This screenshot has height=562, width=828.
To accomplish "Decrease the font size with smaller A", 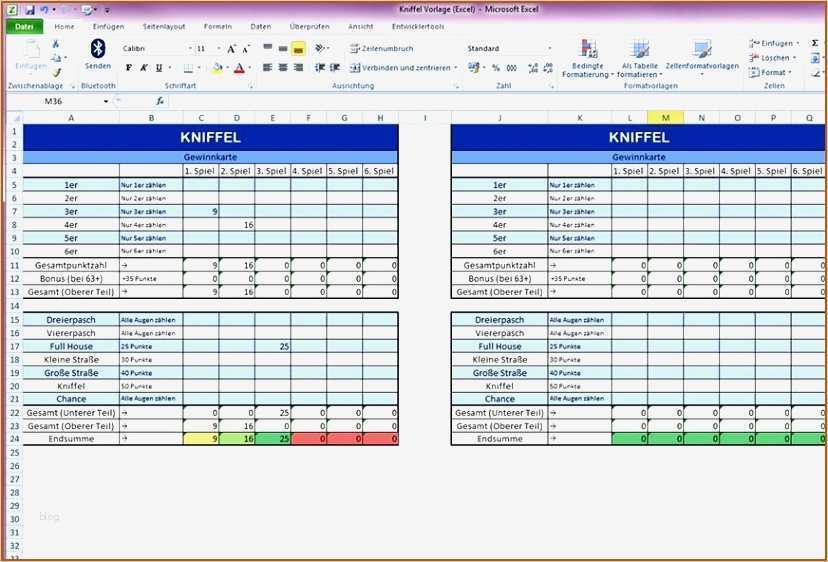I will [246, 49].
